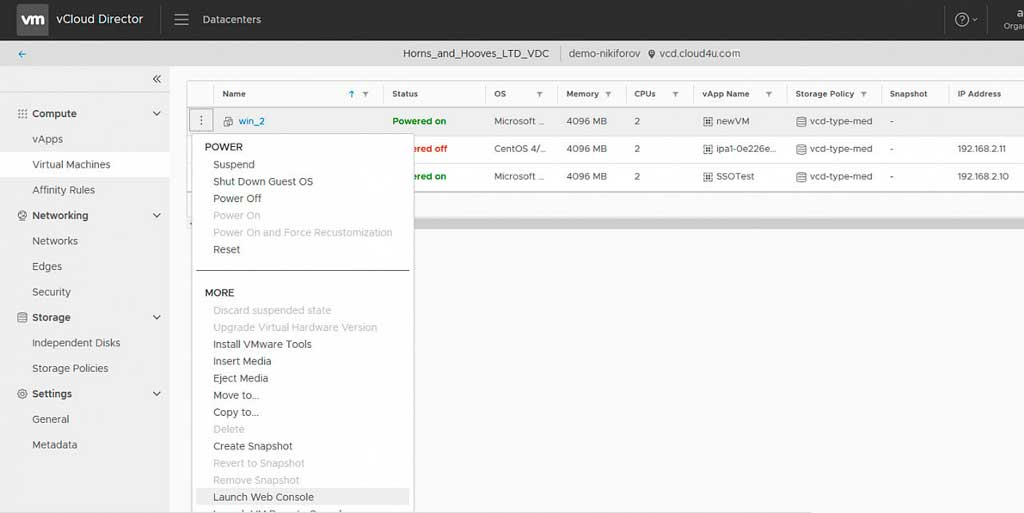Screen dimensions: 1024x513
Task: Filter the Name column
Action: click(366, 95)
